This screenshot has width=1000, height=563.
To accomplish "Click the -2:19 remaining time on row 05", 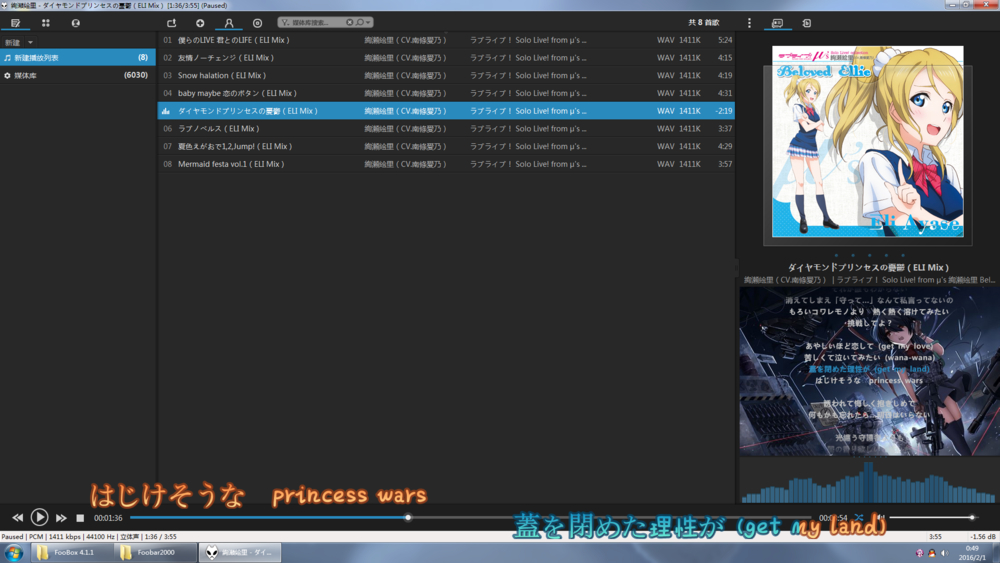I will [x=724, y=111].
